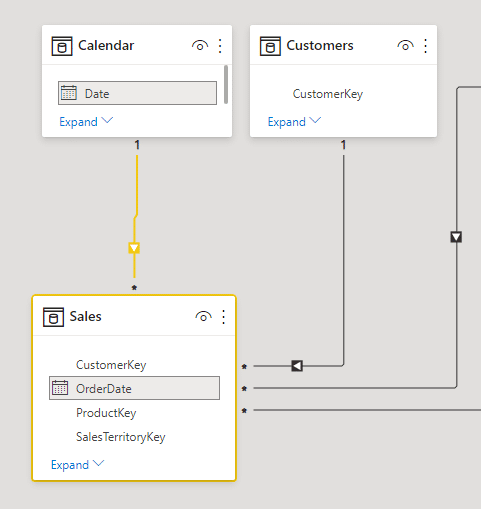Open more options menu for Calendar table
Viewport: 481px width, 509px height.
[220, 46]
